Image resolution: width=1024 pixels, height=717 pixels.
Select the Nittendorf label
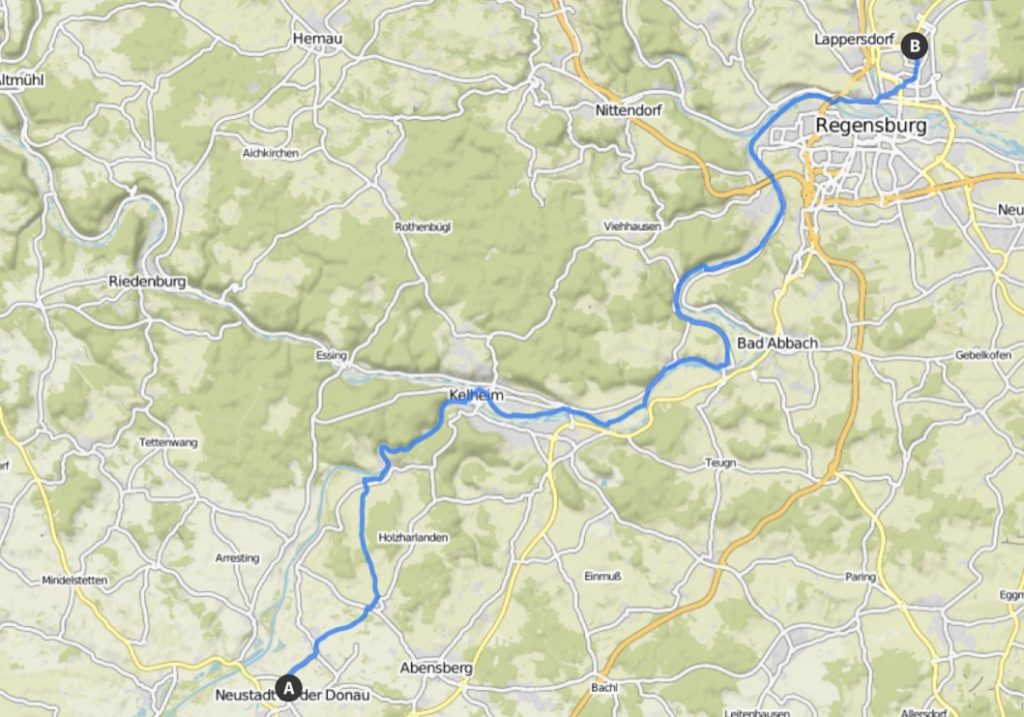[628, 110]
